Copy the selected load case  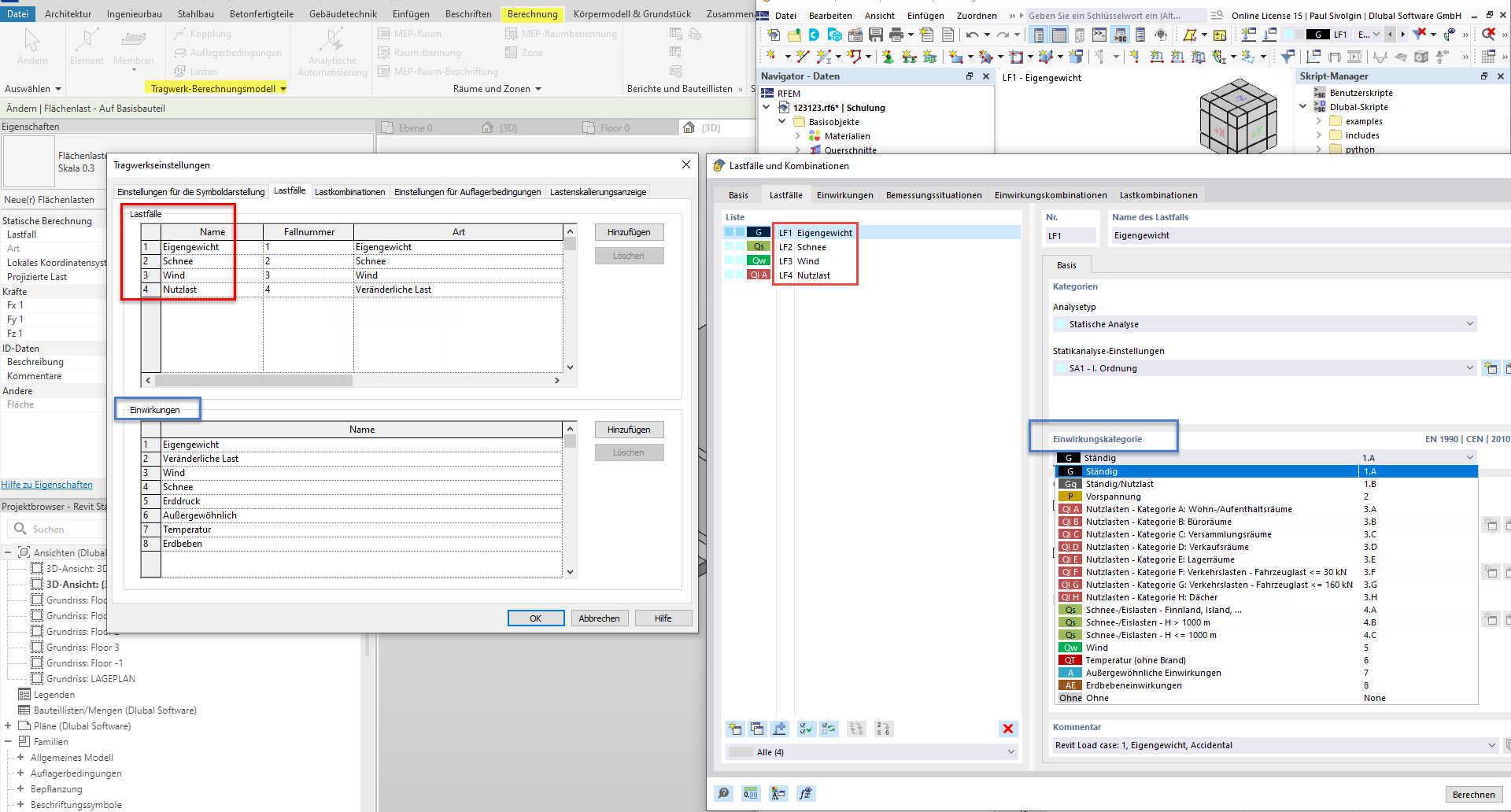[x=757, y=729]
